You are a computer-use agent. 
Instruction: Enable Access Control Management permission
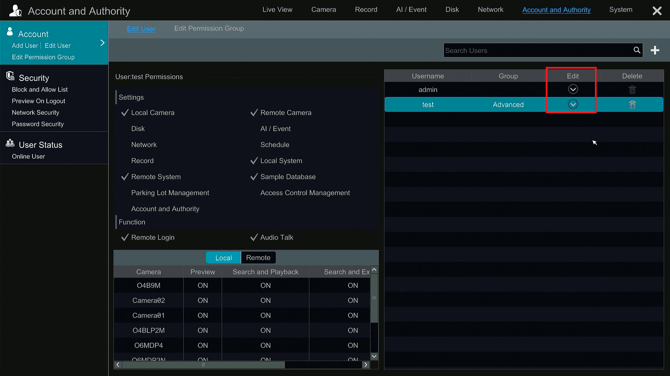coord(305,193)
